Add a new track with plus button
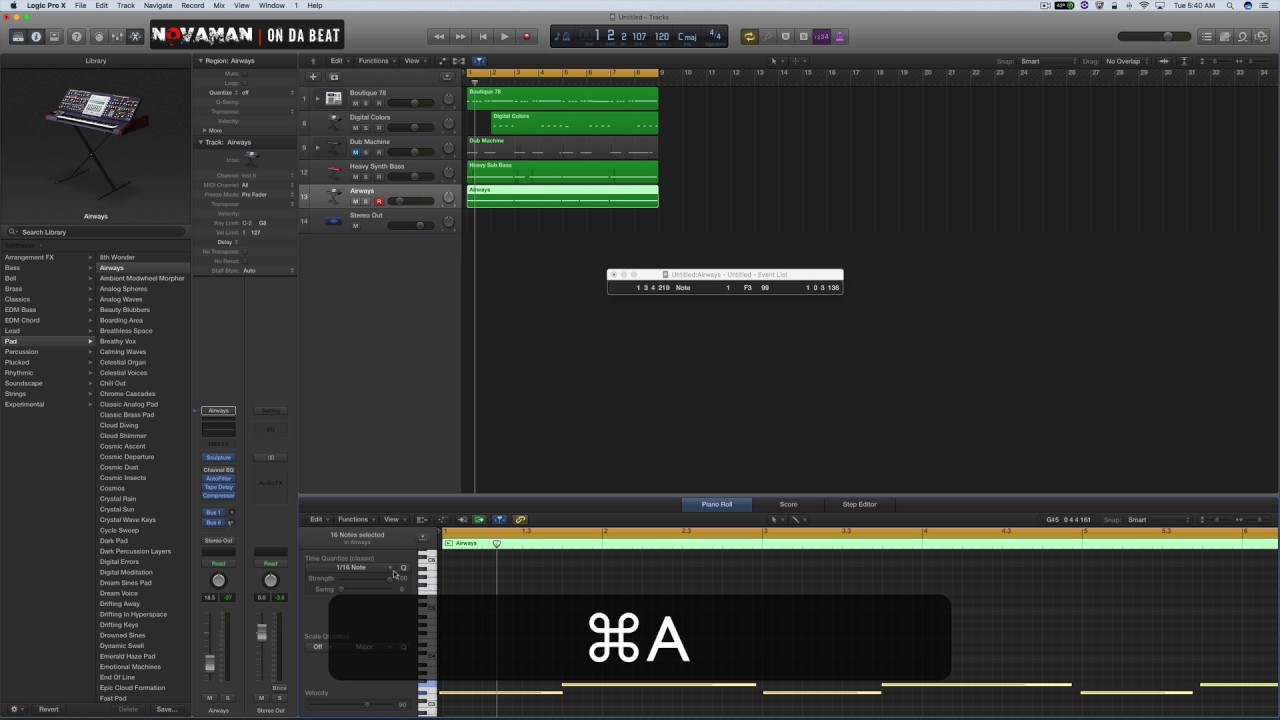 point(313,77)
